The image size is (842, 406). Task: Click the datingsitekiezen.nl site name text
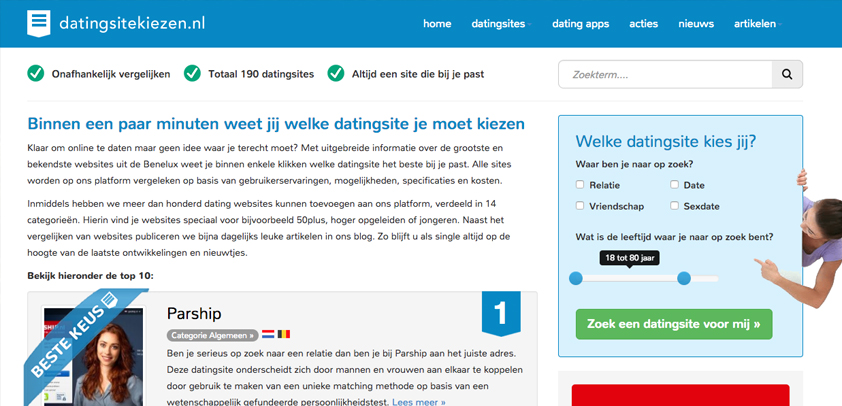tap(132, 24)
